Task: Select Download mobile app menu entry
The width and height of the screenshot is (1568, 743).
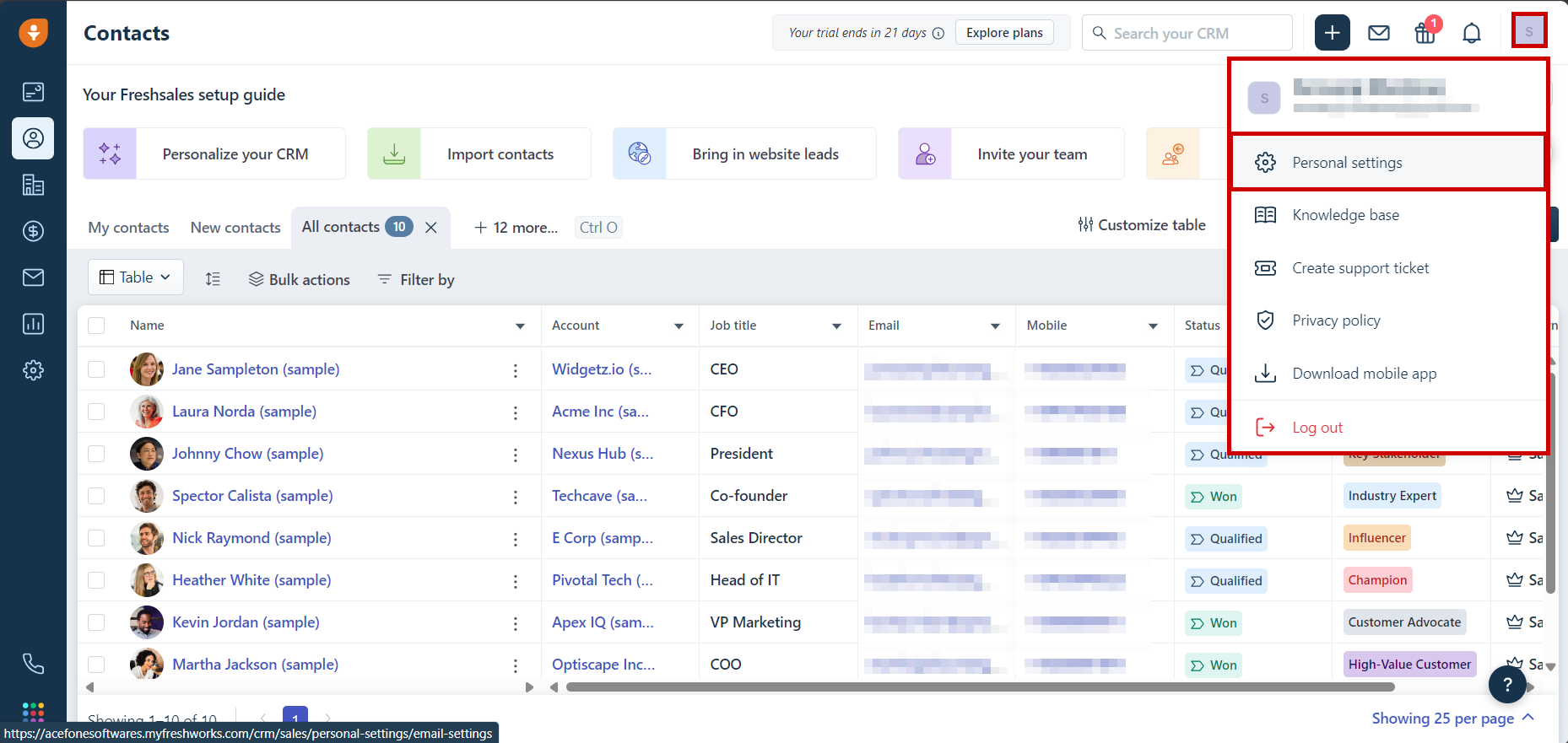Action: pos(1388,374)
